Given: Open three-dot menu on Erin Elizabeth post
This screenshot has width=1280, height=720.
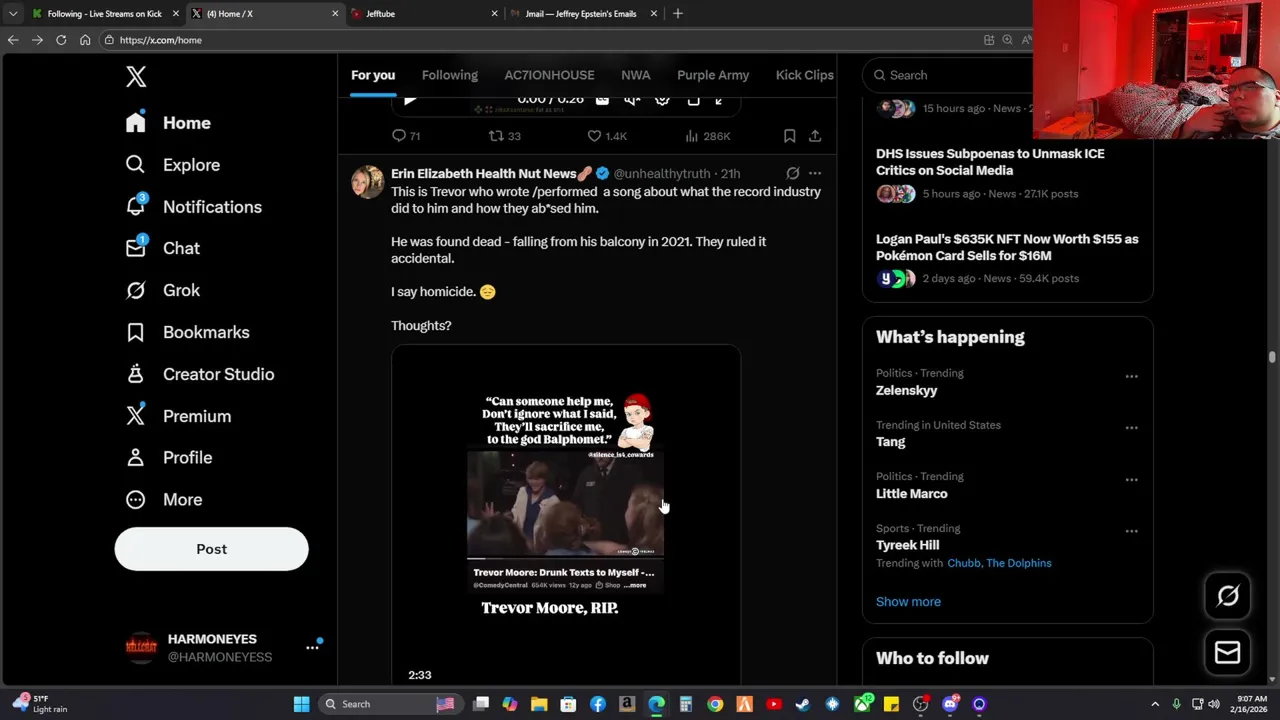Looking at the screenshot, I should coord(815,173).
